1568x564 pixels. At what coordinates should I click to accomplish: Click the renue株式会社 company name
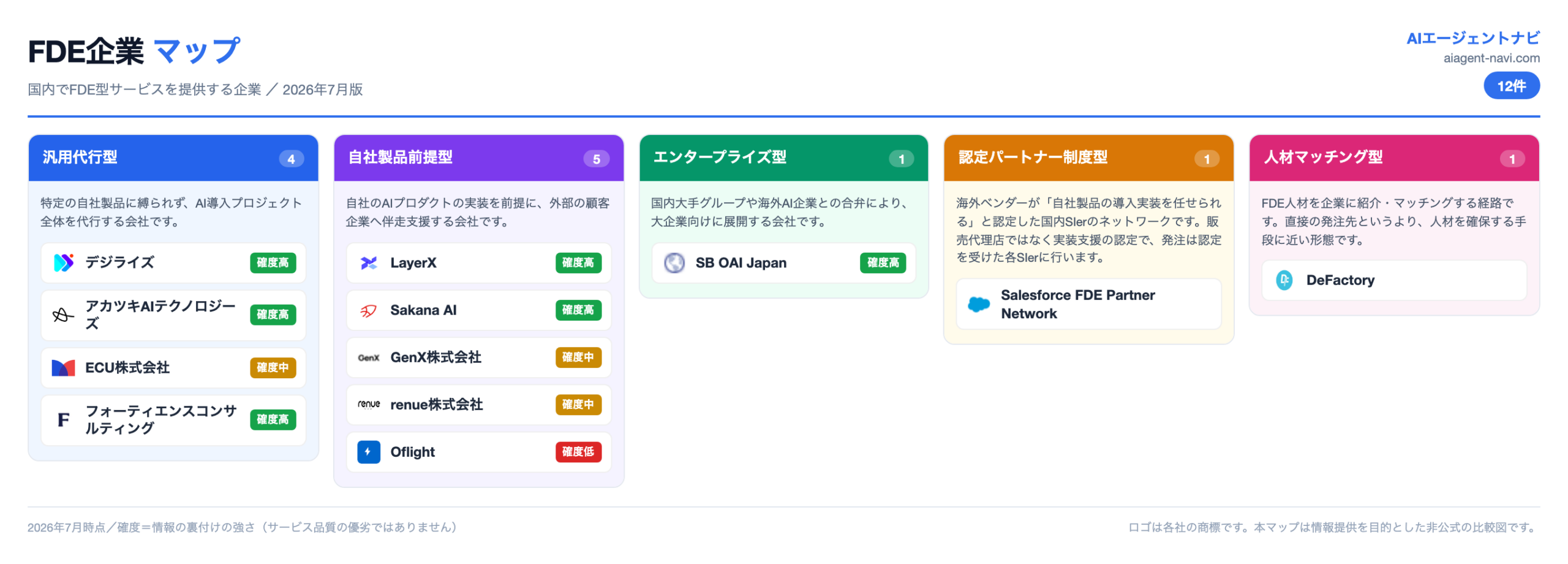[x=436, y=404]
